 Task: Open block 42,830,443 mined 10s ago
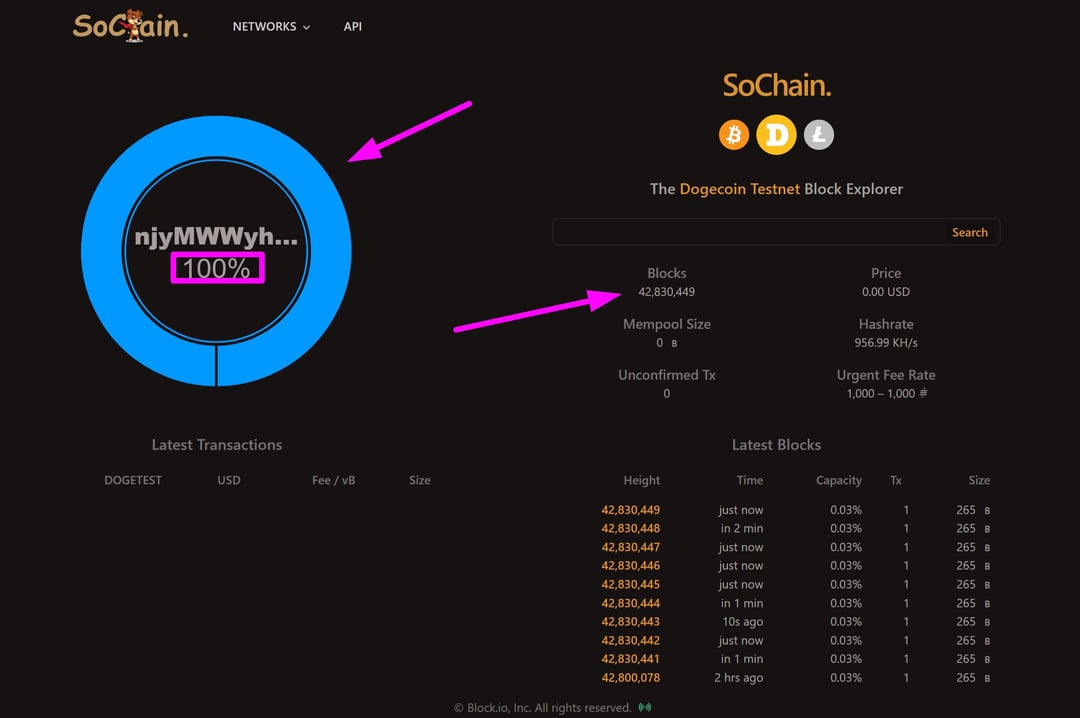point(630,622)
